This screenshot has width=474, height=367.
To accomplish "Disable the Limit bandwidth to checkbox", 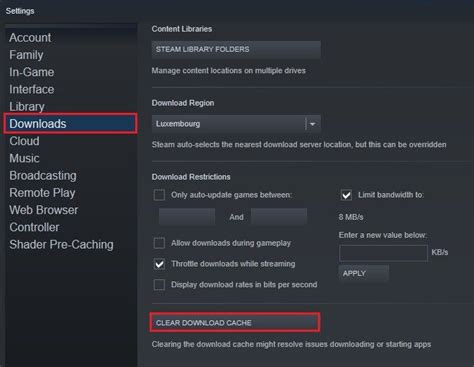I will (346, 195).
